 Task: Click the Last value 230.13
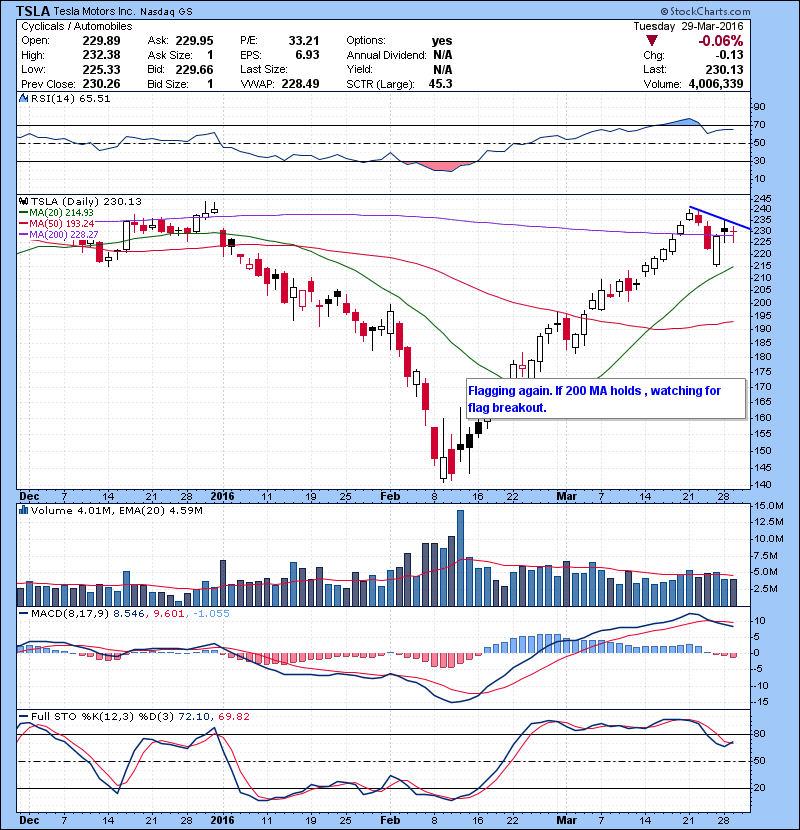(724, 70)
